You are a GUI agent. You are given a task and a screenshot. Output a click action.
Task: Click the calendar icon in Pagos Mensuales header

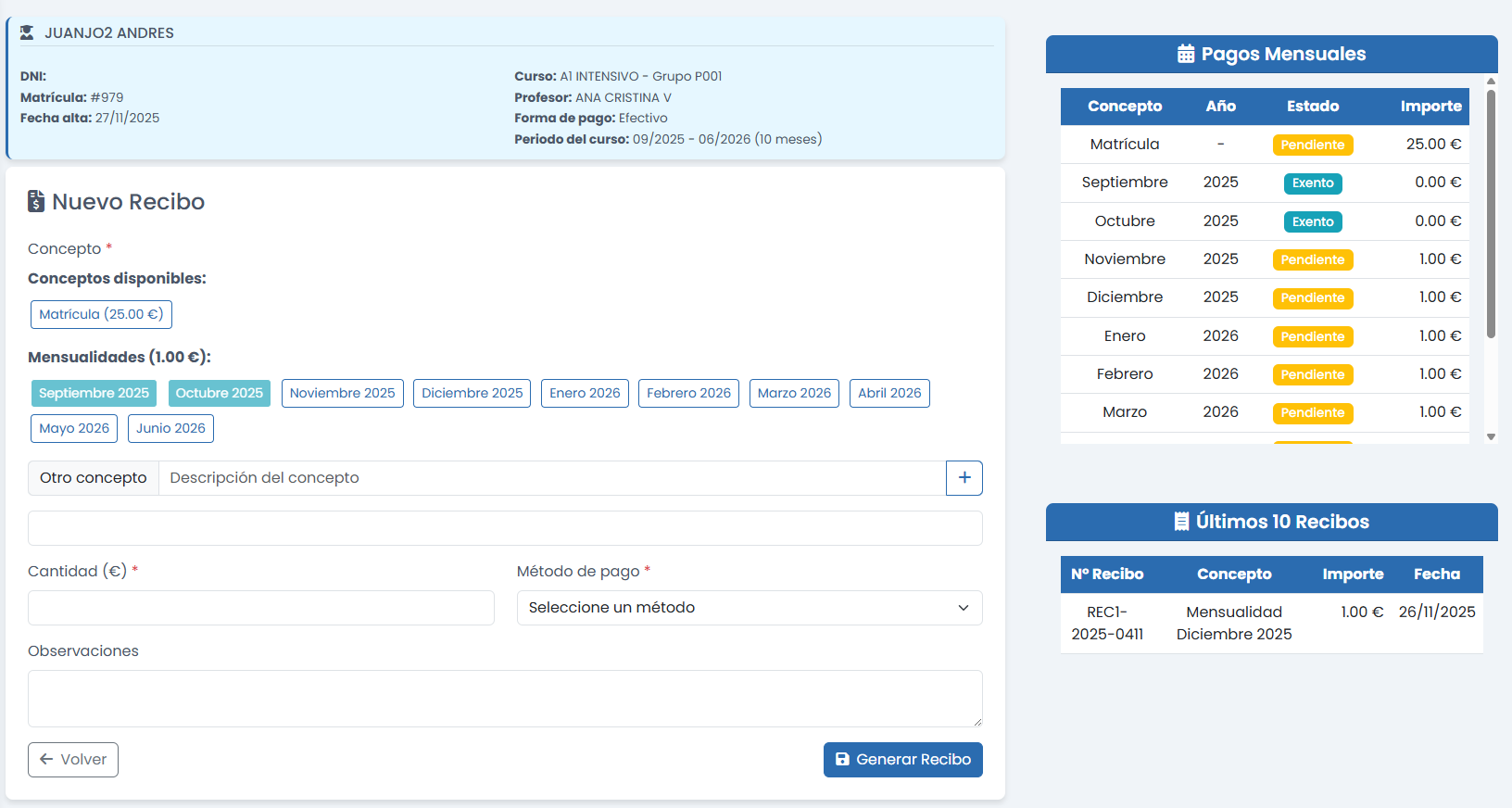pos(1185,54)
